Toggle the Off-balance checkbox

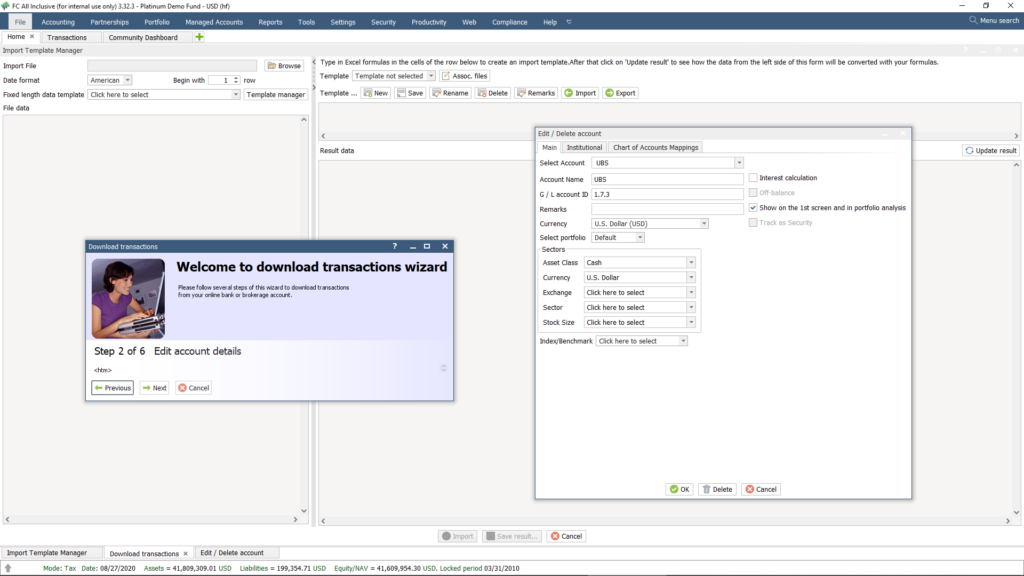coord(753,192)
